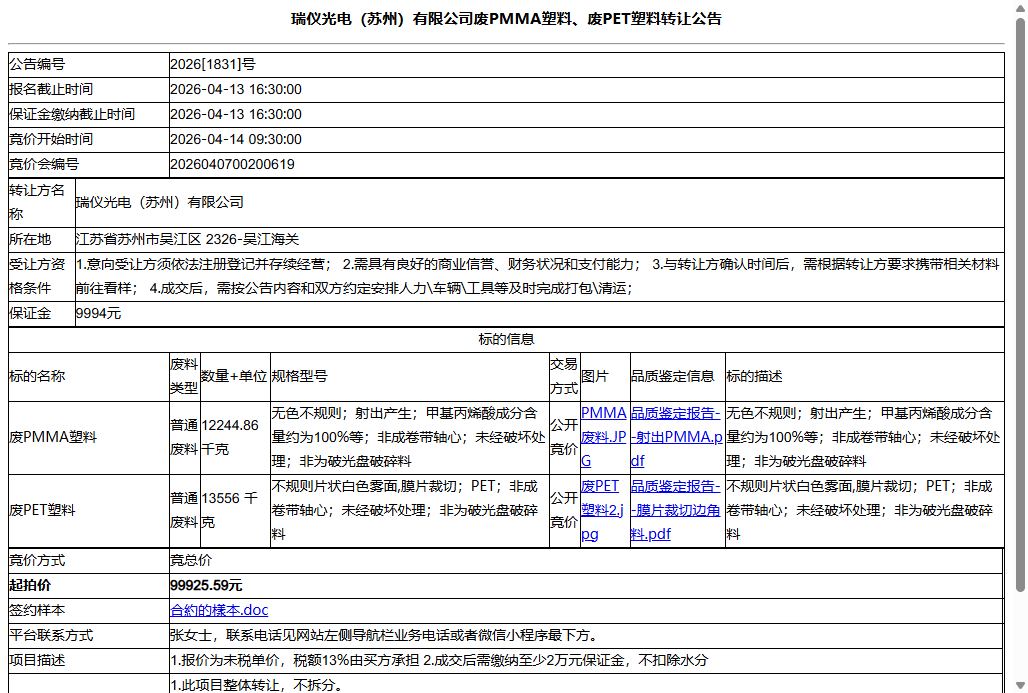
Task: Click the 报名截止时间 label
Action: (x=51, y=89)
